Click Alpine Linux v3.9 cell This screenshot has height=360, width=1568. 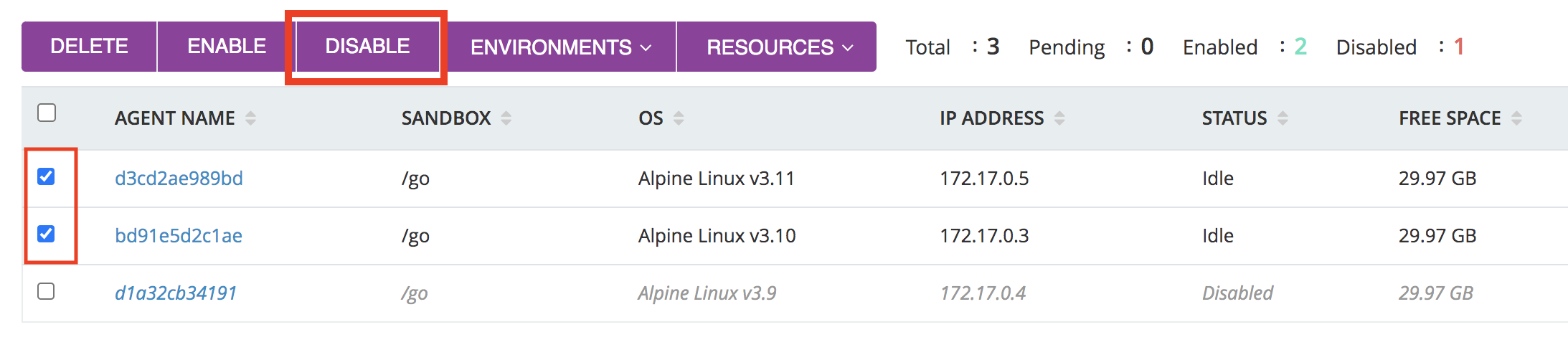click(707, 293)
